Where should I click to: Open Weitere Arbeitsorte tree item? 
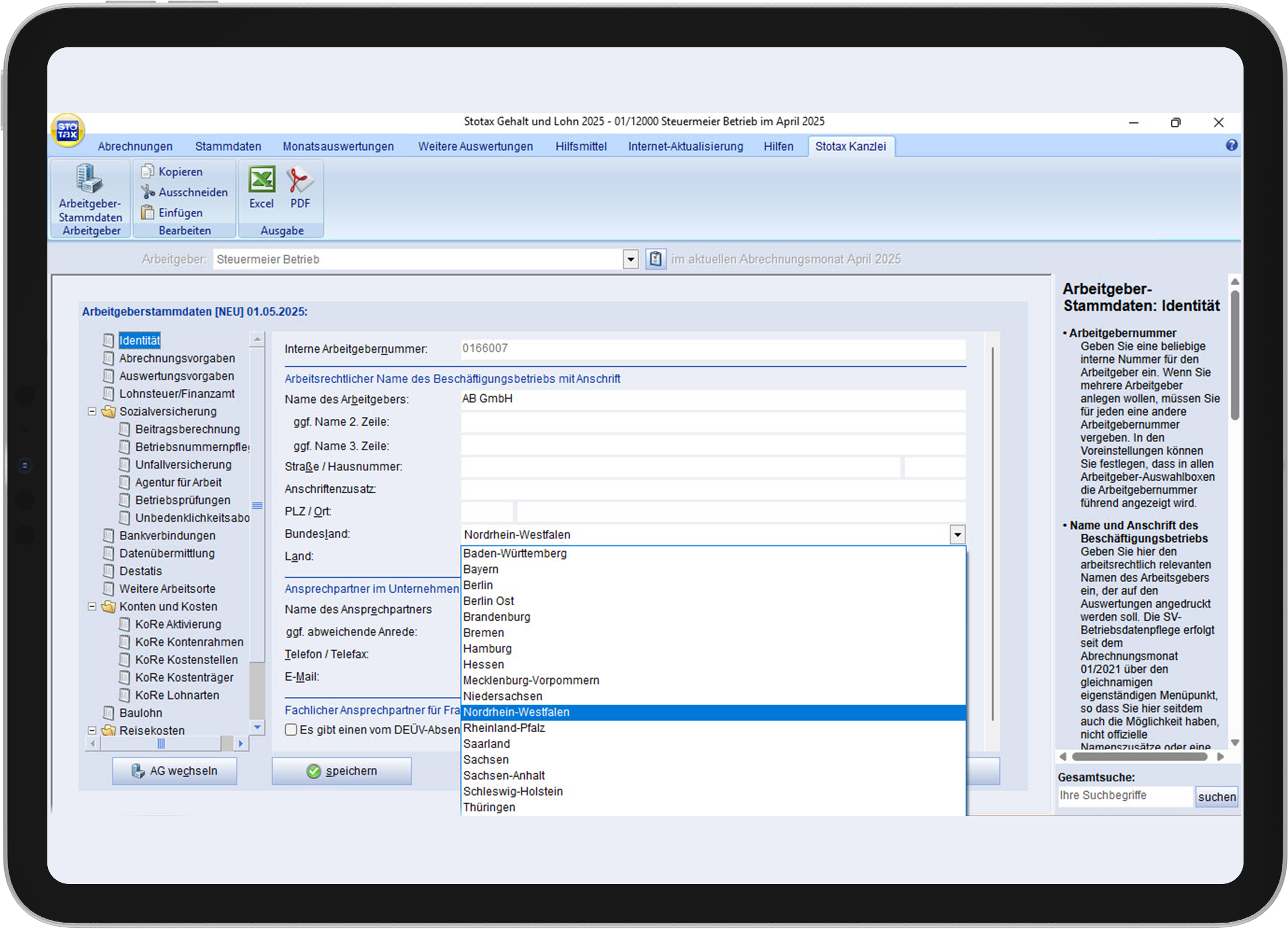click(x=167, y=589)
